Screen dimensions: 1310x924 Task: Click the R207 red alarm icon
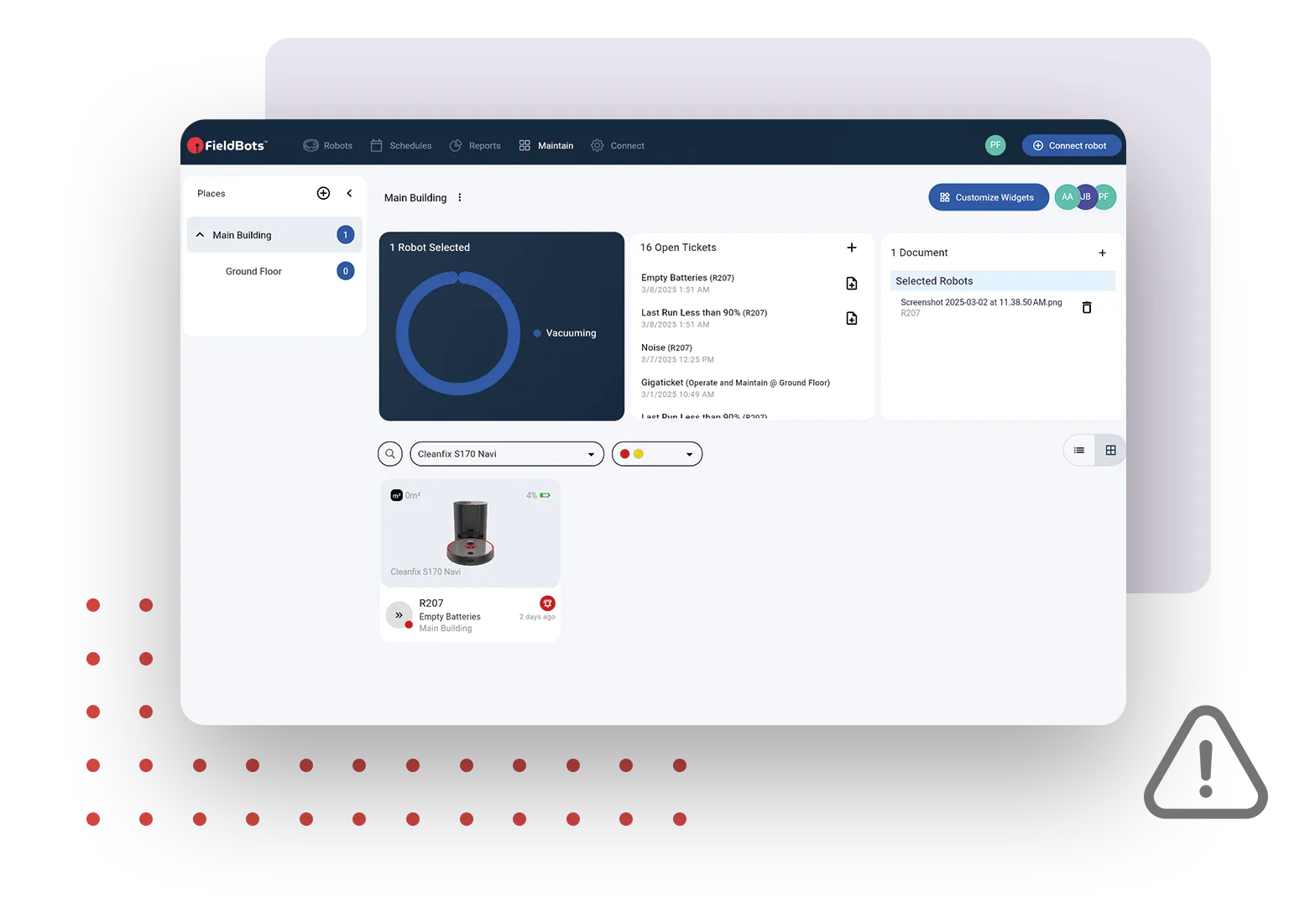coord(547,603)
